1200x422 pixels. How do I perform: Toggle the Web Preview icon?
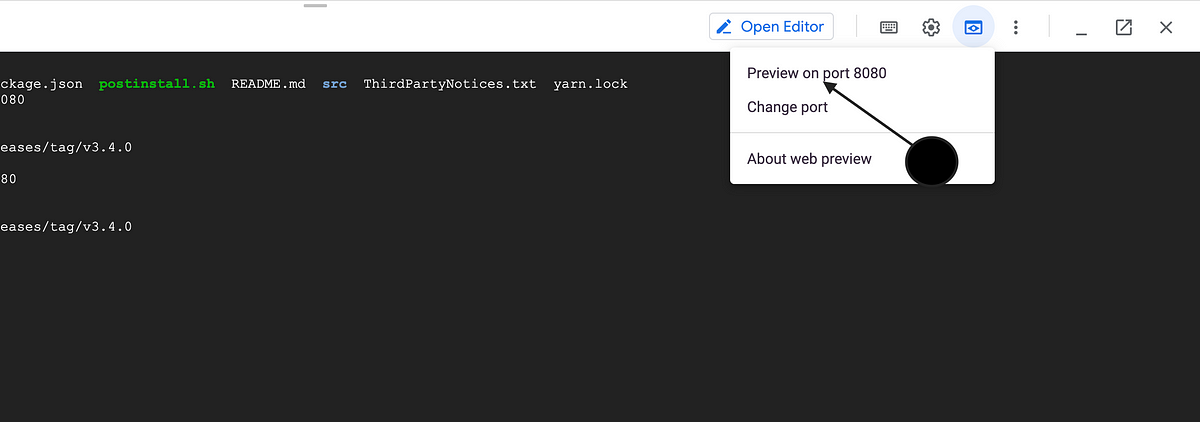tap(973, 27)
